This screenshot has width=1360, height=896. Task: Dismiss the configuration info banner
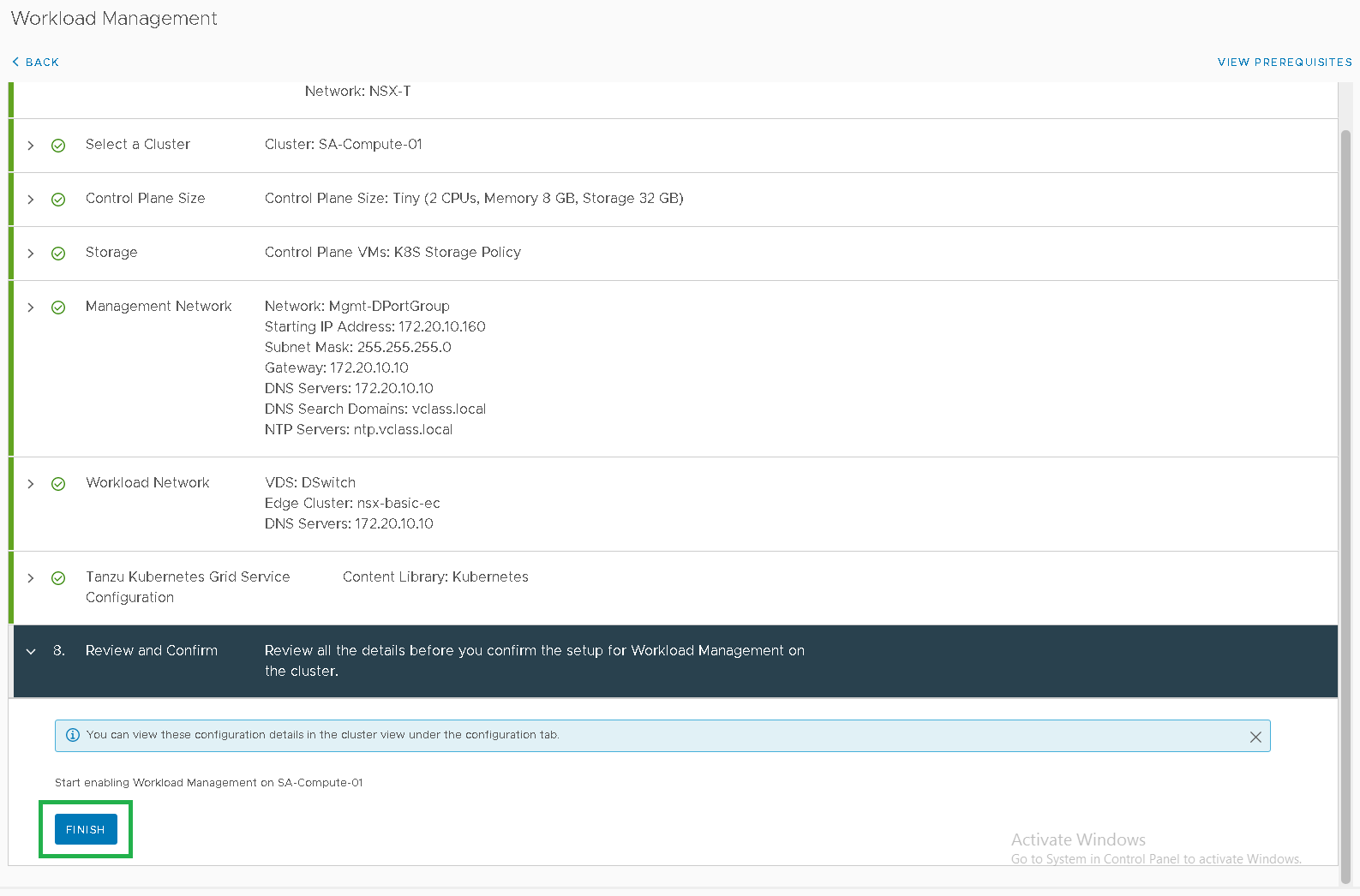(x=1255, y=737)
